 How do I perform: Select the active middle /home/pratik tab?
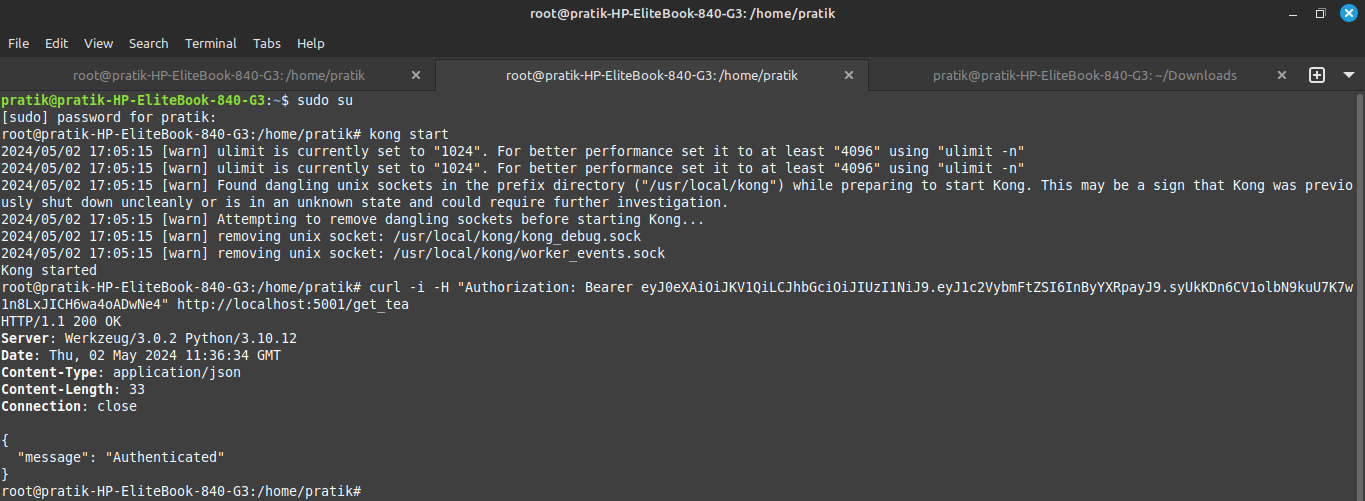point(652,75)
